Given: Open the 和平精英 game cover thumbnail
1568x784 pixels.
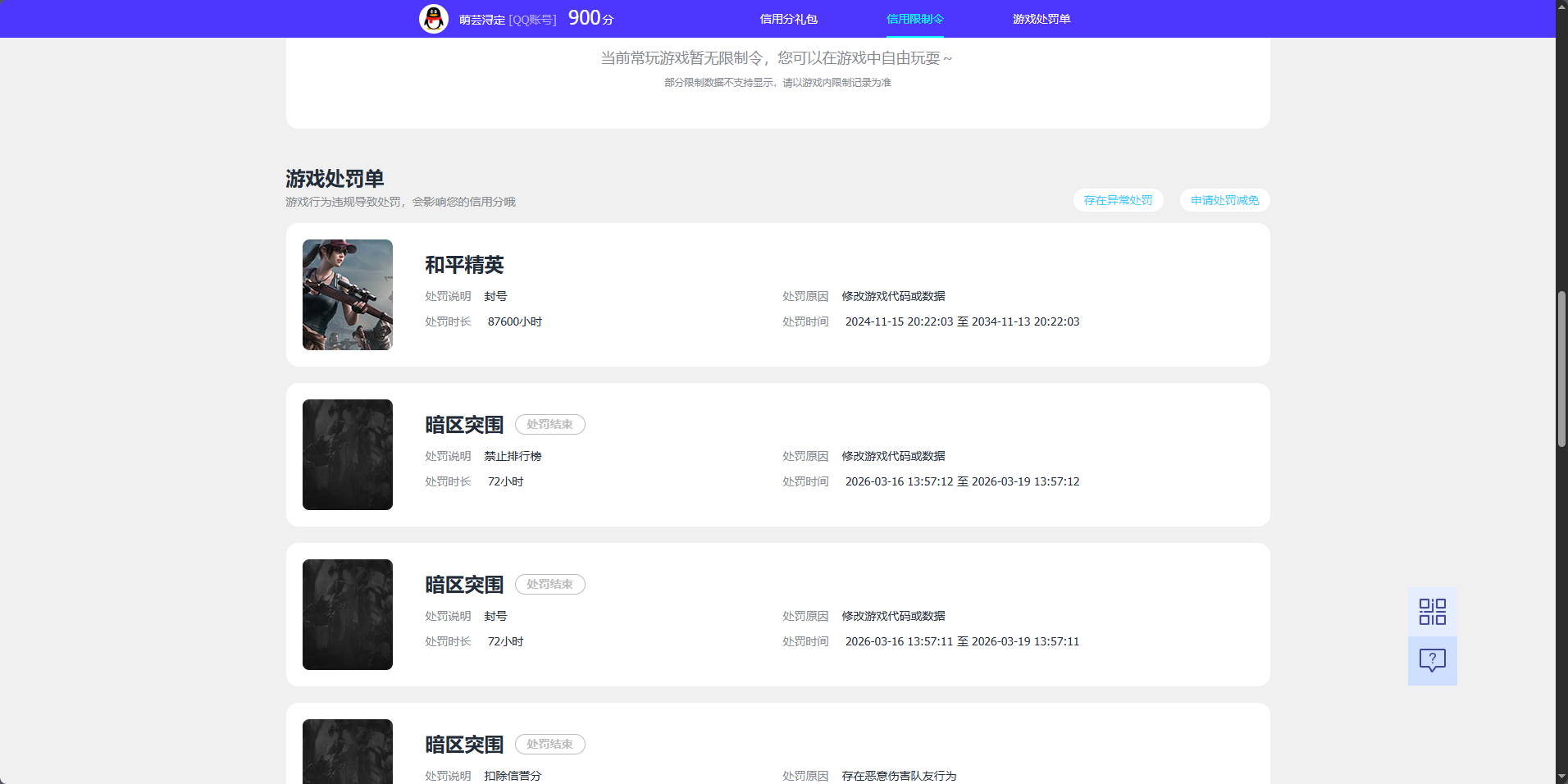Looking at the screenshot, I should coord(348,294).
